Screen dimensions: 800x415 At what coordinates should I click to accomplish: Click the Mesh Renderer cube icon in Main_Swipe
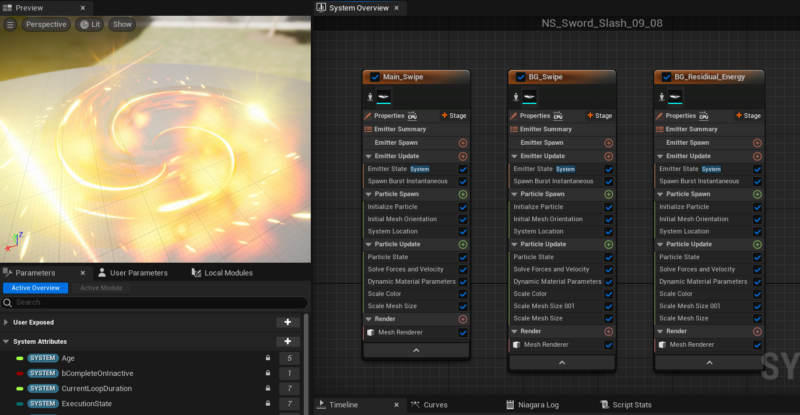point(370,332)
